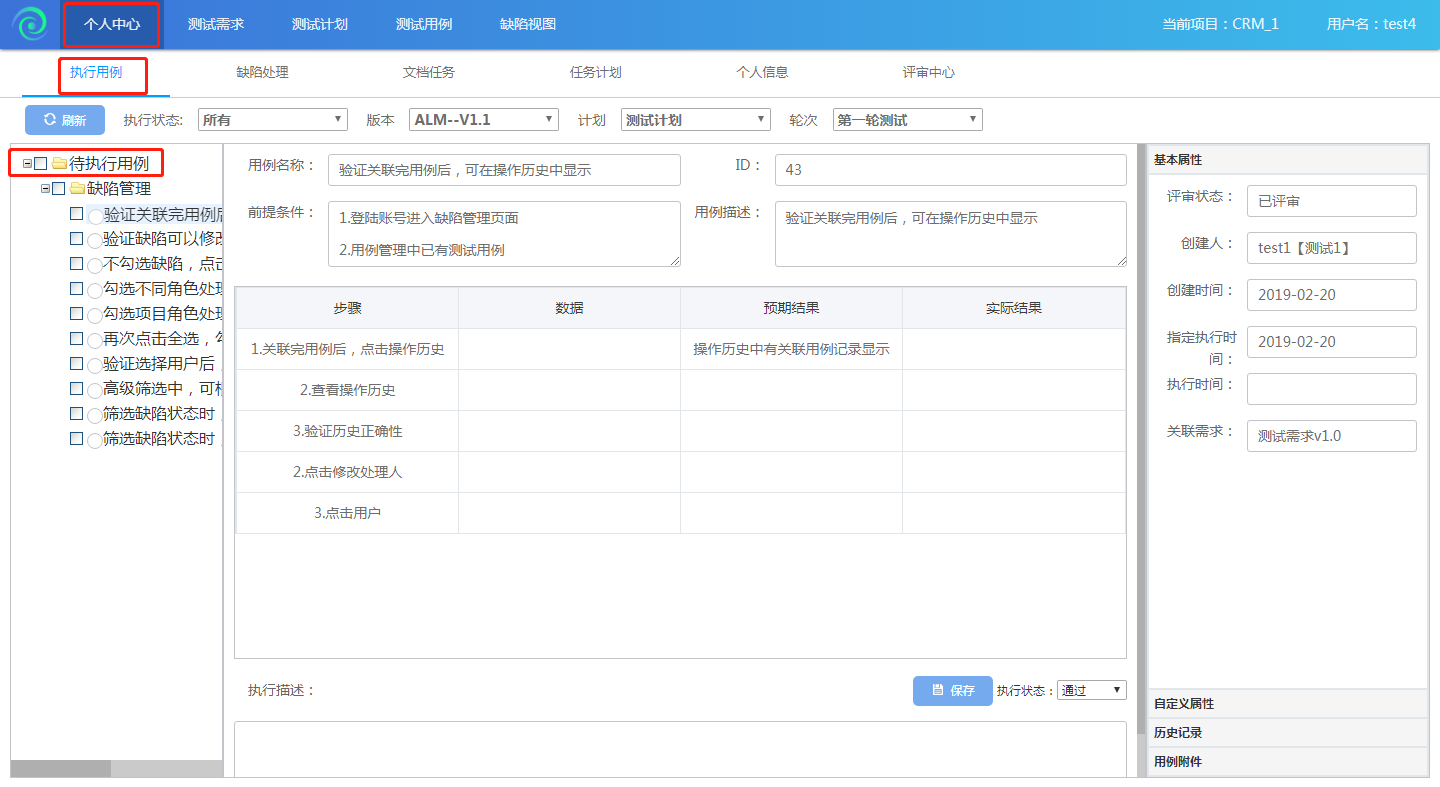Screen dimensions: 1440x787
Task: Click into the 用例名称 text field
Action: point(504,170)
